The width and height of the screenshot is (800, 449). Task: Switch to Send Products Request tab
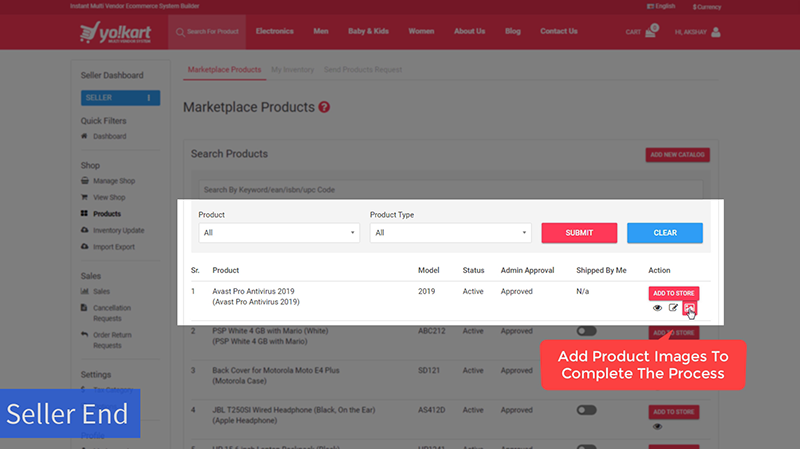[363, 70]
